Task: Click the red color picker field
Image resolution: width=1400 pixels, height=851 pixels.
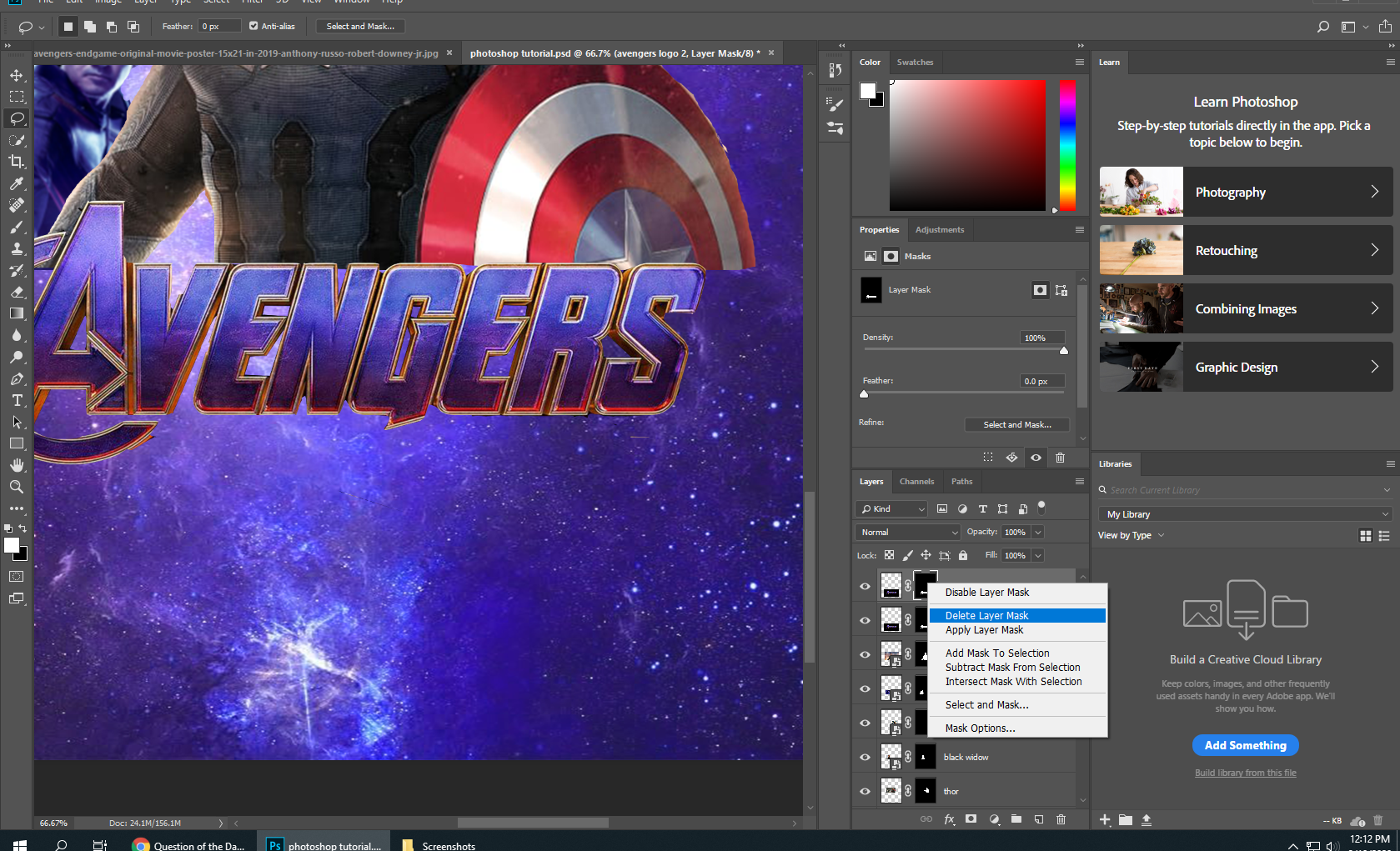Action: point(967,145)
